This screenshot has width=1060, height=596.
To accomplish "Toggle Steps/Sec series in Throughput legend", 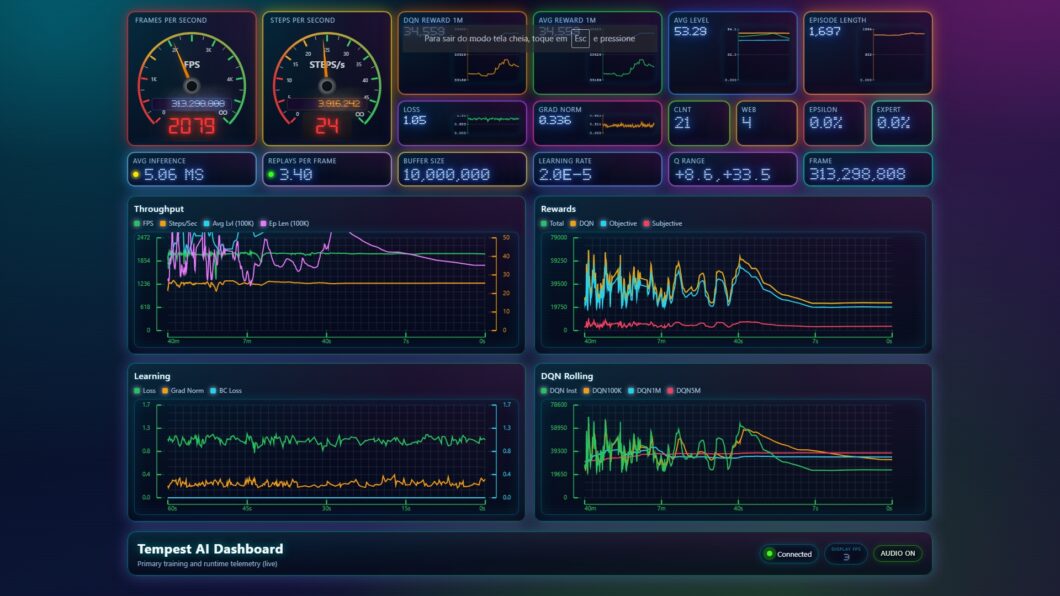I will point(176,223).
